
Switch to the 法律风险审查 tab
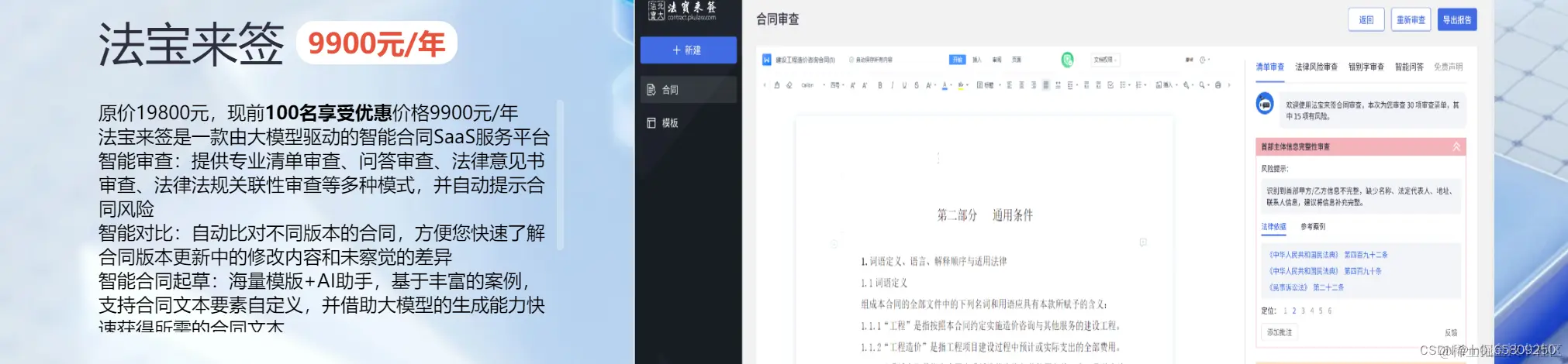(1316, 67)
